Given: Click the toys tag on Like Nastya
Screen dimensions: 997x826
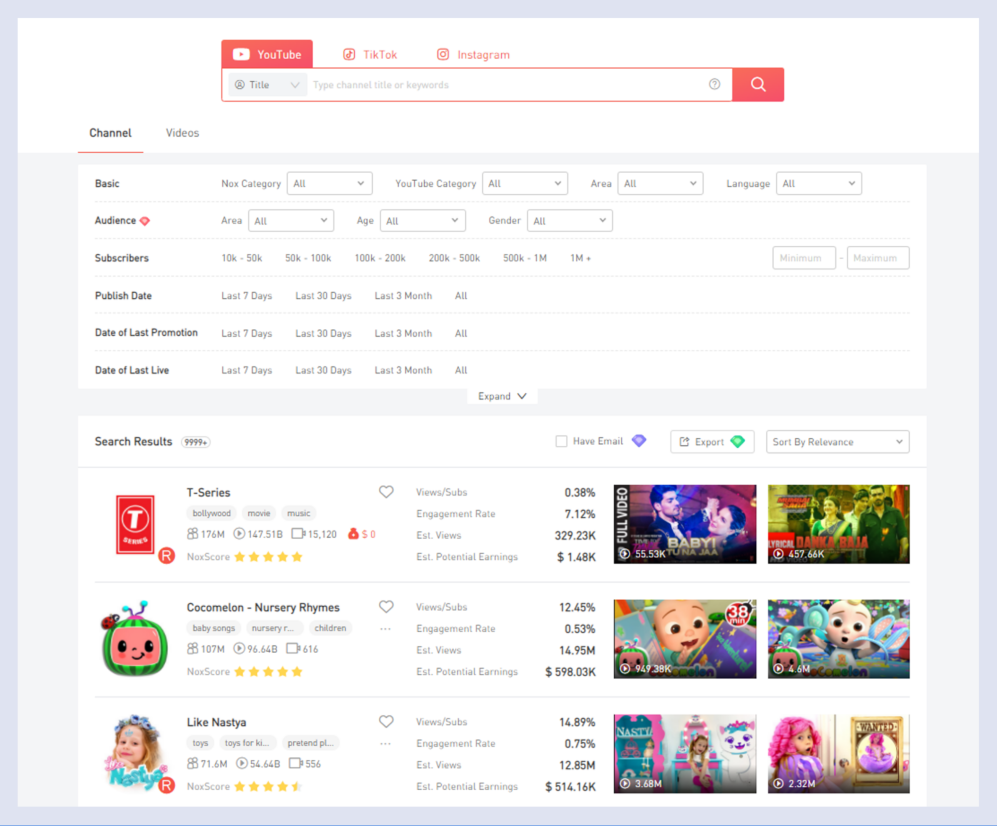Looking at the screenshot, I should tap(200, 743).
